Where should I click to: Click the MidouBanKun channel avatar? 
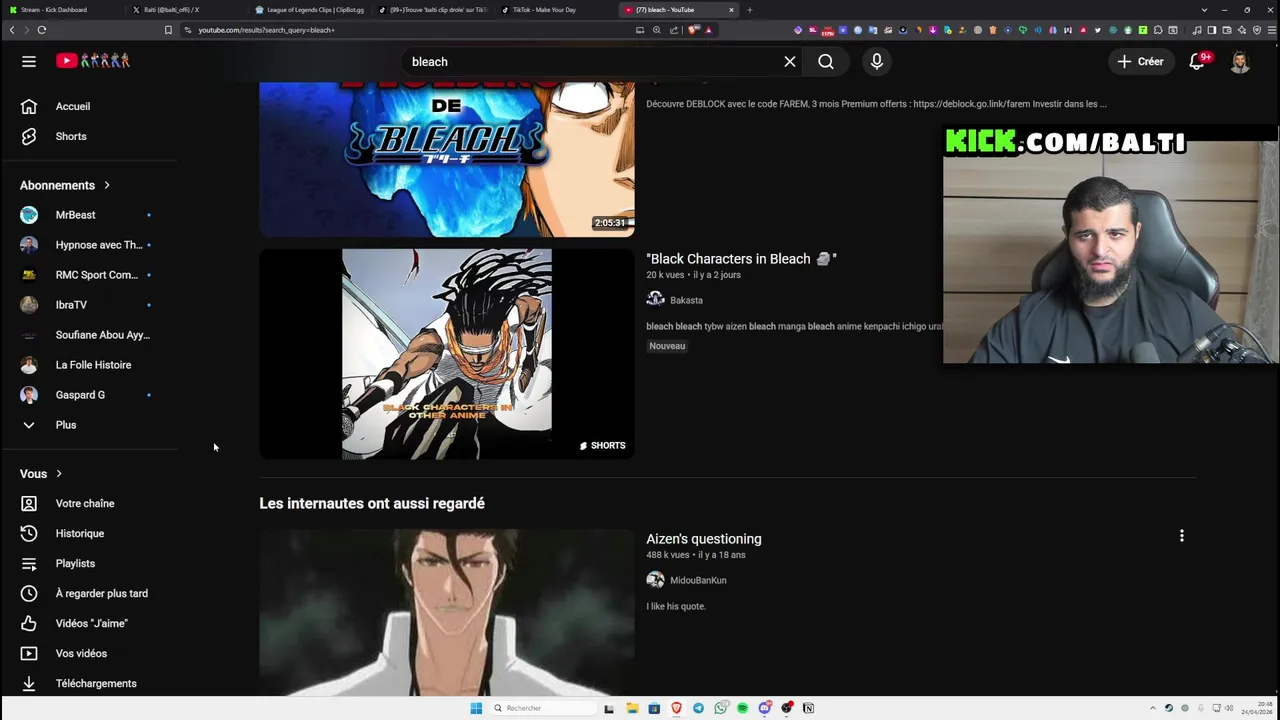click(x=655, y=580)
